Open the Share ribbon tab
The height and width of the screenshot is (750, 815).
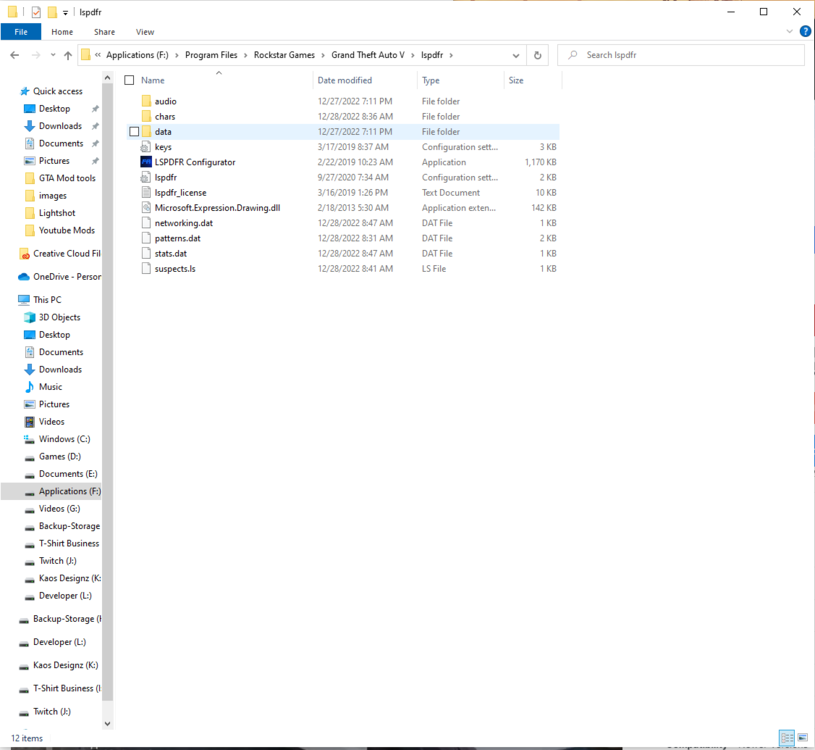coord(104,32)
